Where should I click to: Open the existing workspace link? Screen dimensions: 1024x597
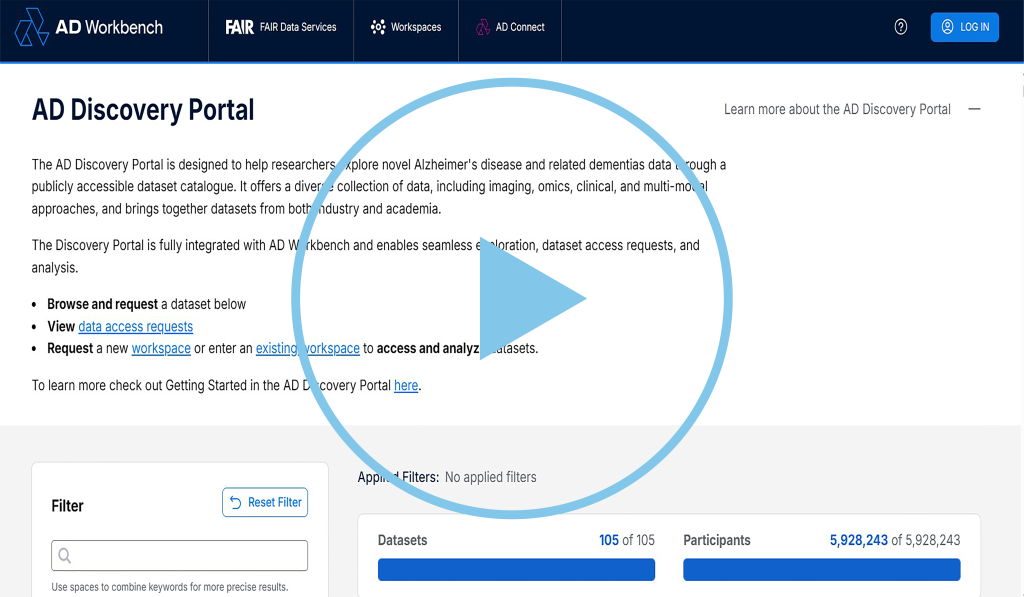(x=308, y=349)
